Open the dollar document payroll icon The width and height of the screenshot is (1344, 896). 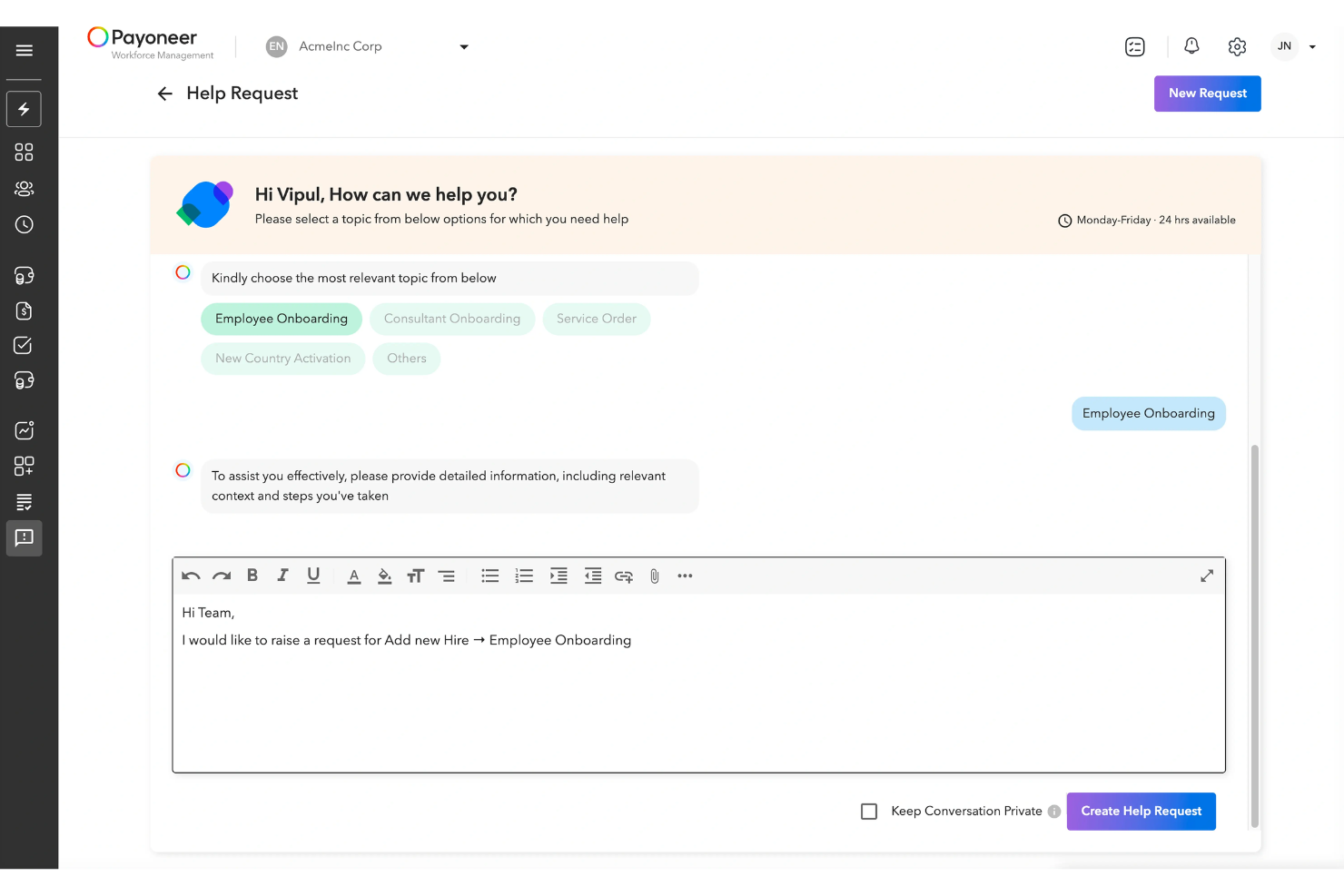25,310
